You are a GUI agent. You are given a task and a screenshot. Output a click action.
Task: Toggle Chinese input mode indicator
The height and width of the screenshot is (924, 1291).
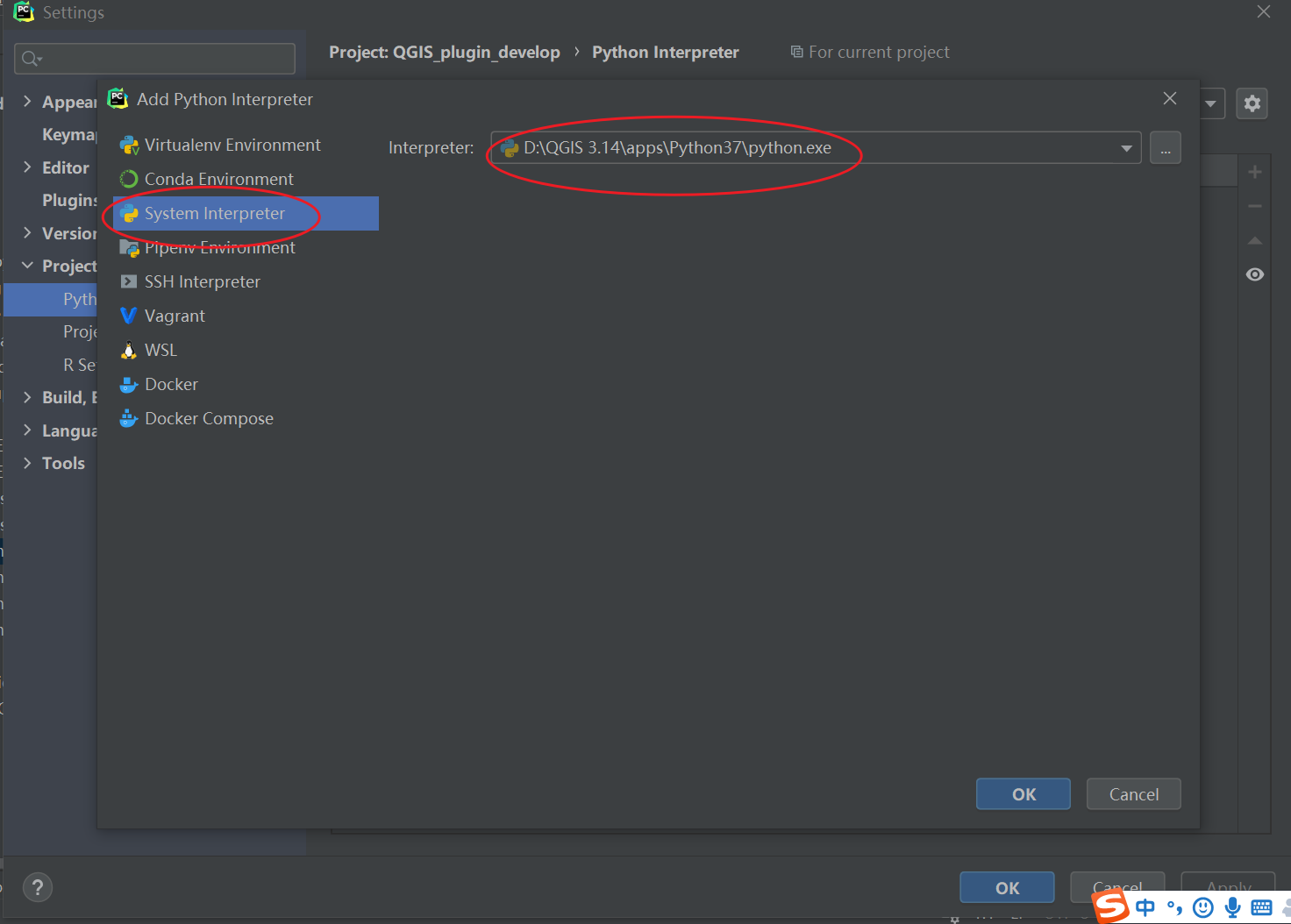click(1145, 907)
